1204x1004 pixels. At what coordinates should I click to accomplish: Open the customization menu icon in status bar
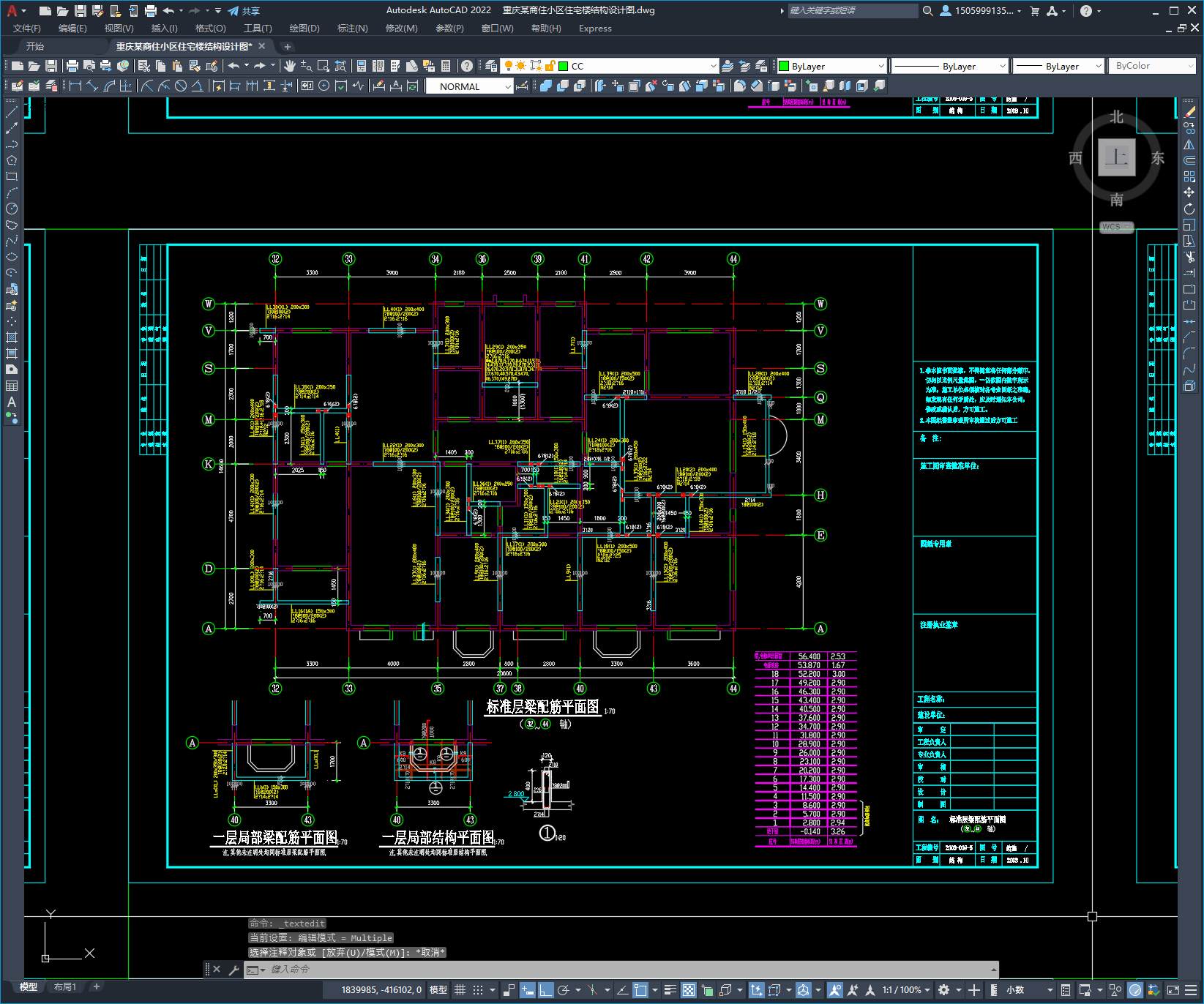click(x=1191, y=990)
